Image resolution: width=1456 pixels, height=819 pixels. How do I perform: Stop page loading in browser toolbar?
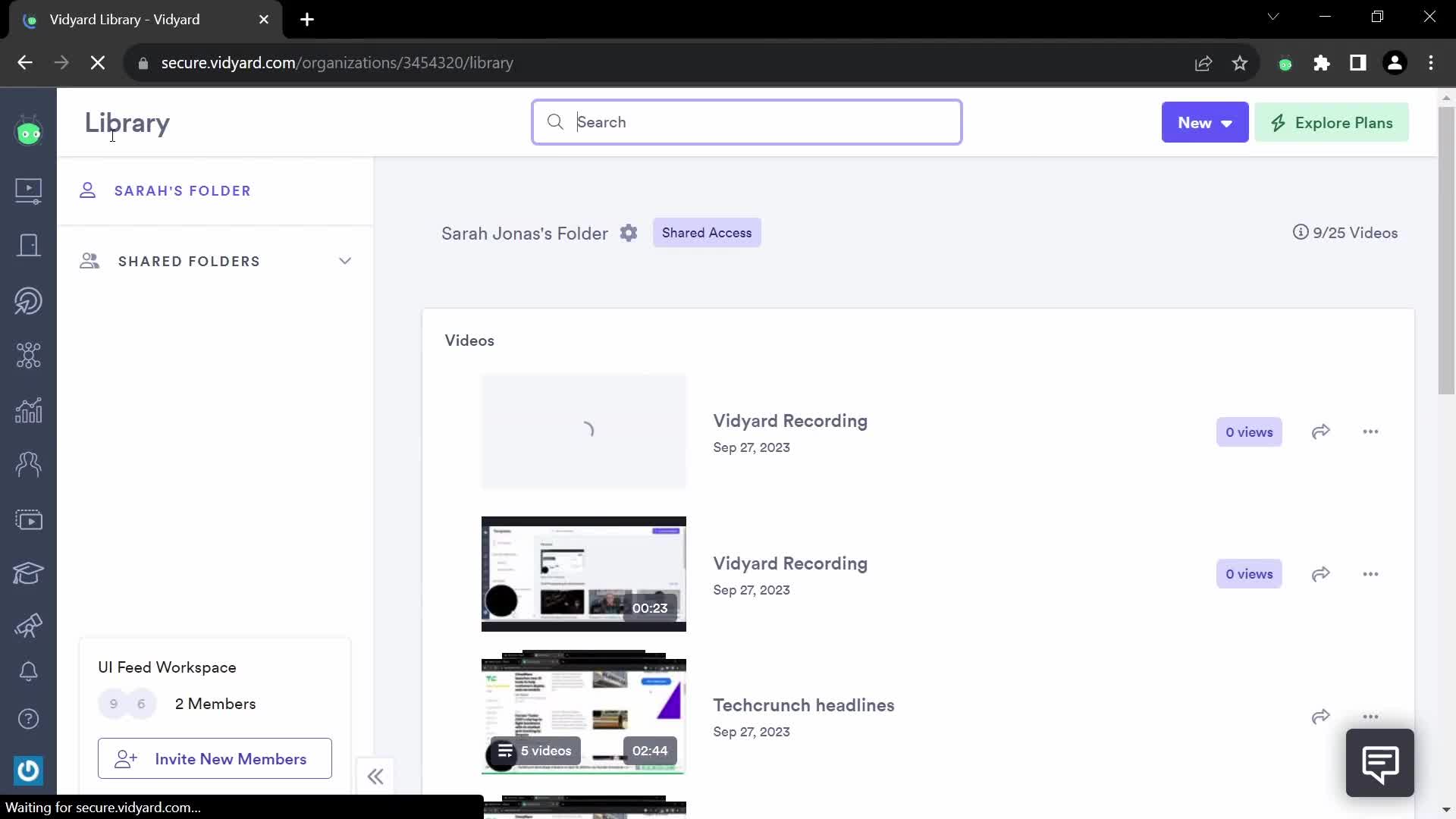click(x=98, y=63)
